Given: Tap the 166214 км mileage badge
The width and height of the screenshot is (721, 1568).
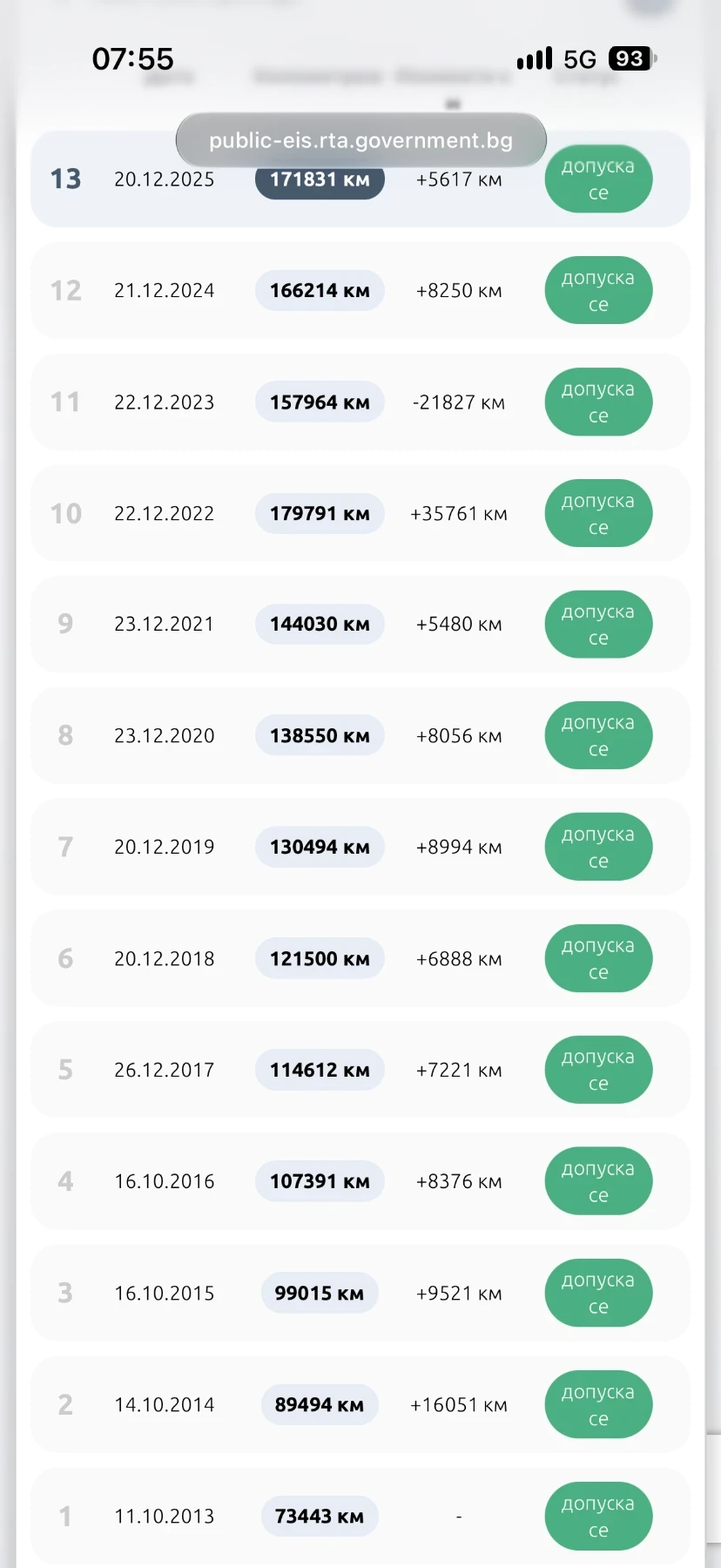Looking at the screenshot, I should click(320, 290).
